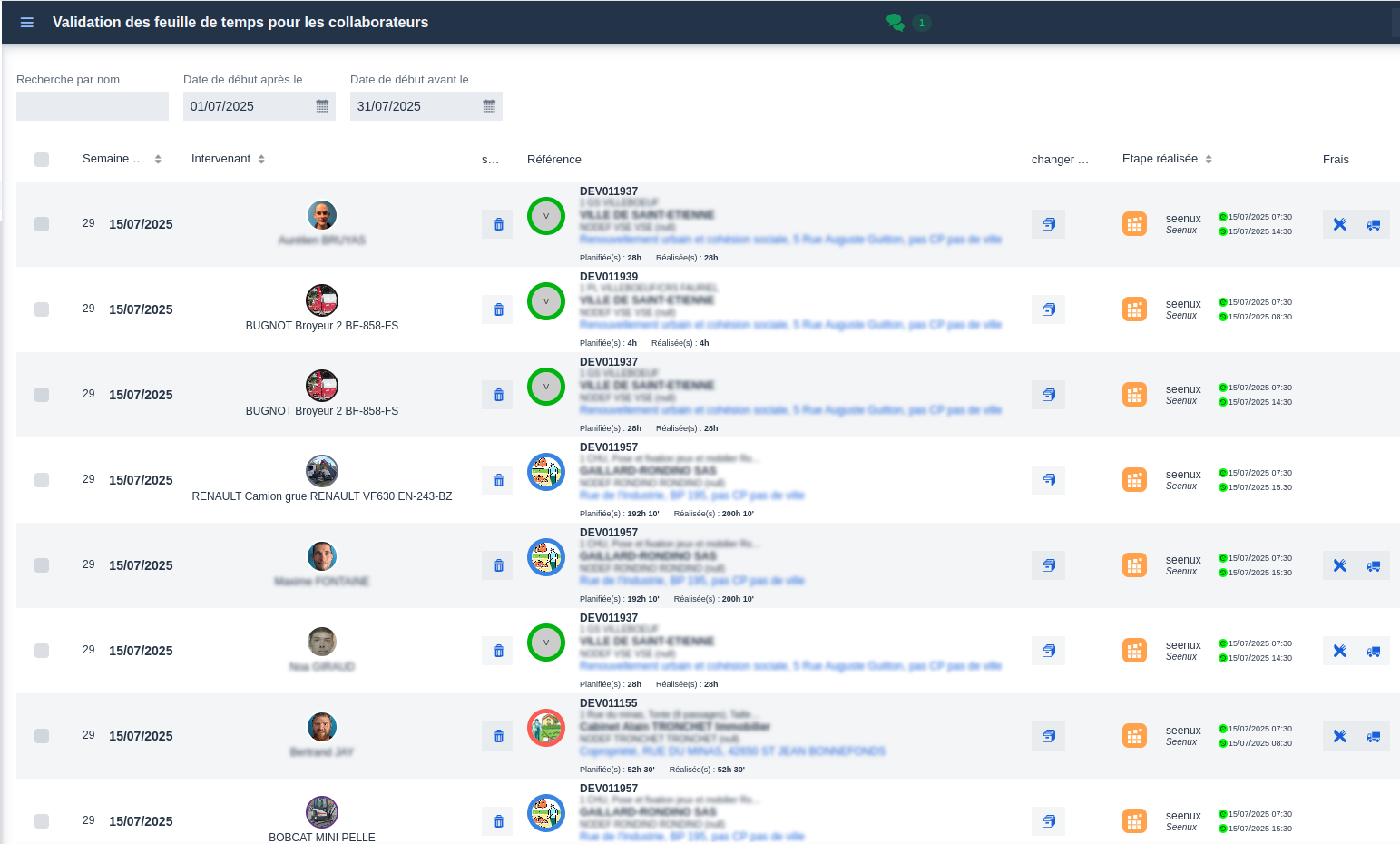
Task: Click the Recherche par nom input field
Action: [93, 106]
